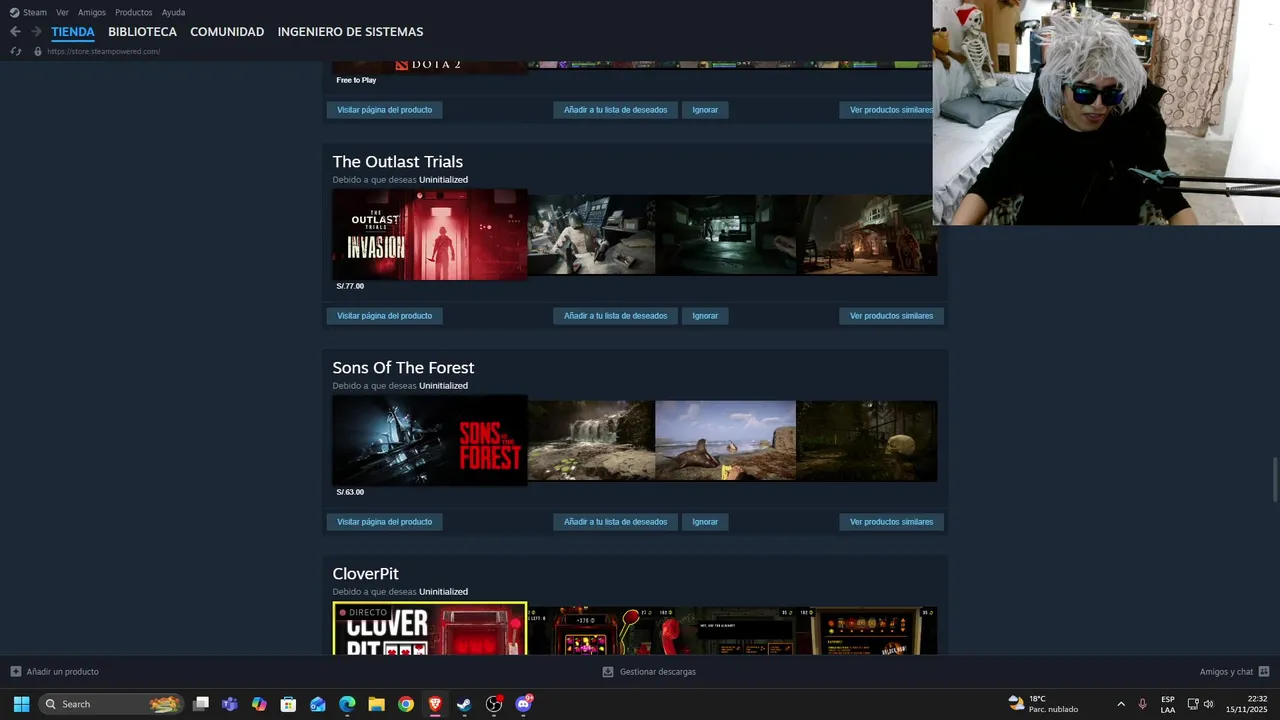Open Microsoft Store from the taskbar
1280x720 pixels.
pyautogui.click(x=288, y=704)
